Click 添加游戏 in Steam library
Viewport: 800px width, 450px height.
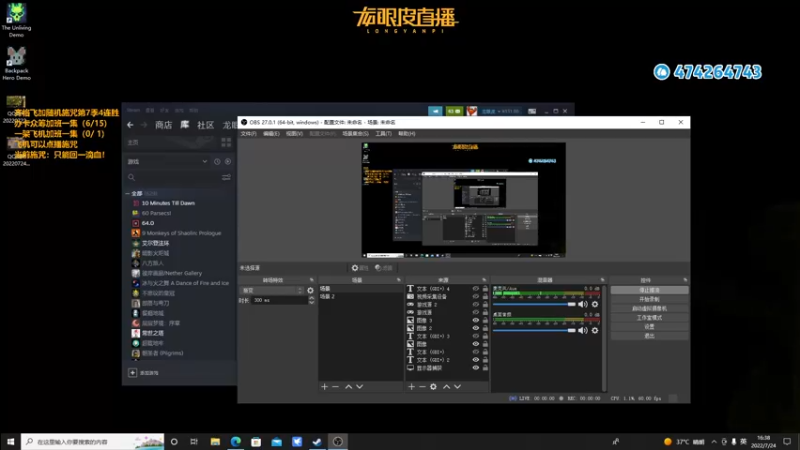(x=143, y=373)
